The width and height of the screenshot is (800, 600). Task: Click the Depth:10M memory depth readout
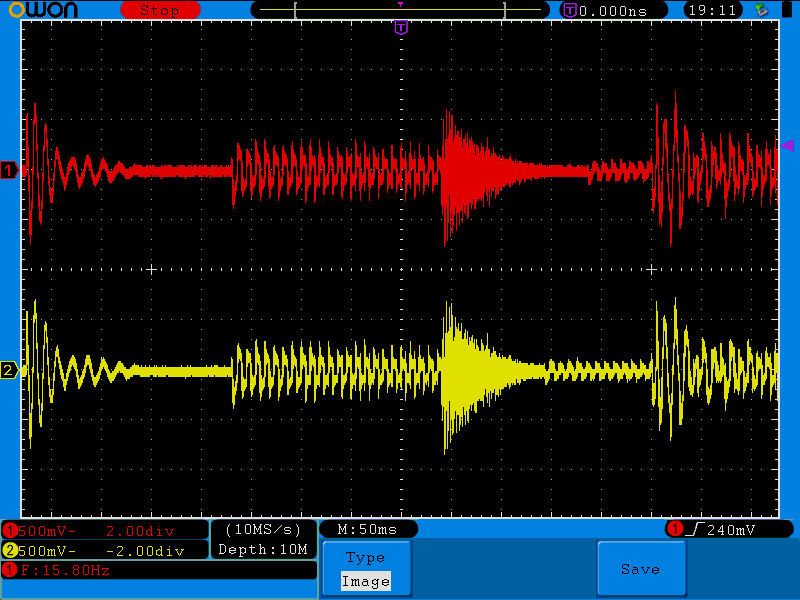pyautogui.click(x=263, y=549)
